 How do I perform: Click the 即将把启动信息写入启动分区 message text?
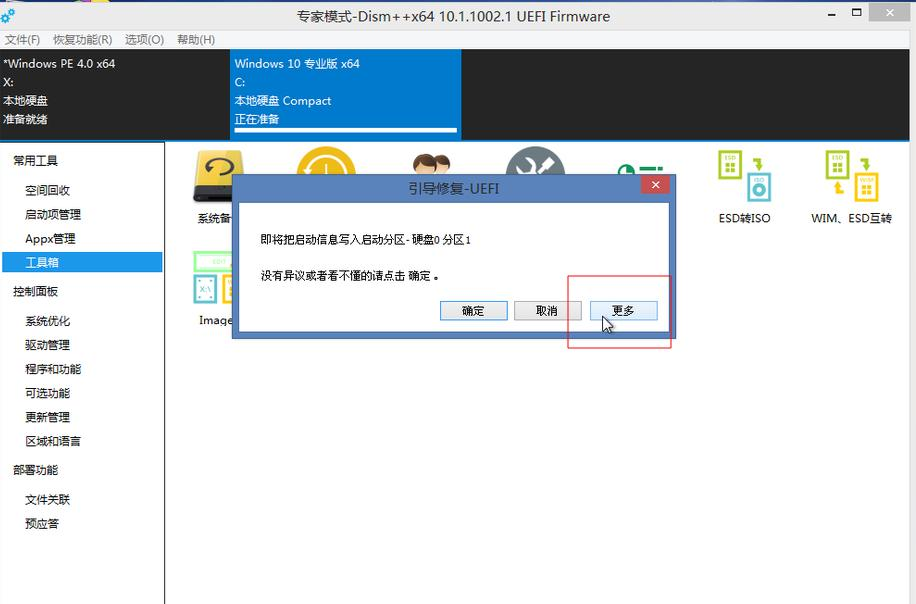coord(365,239)
